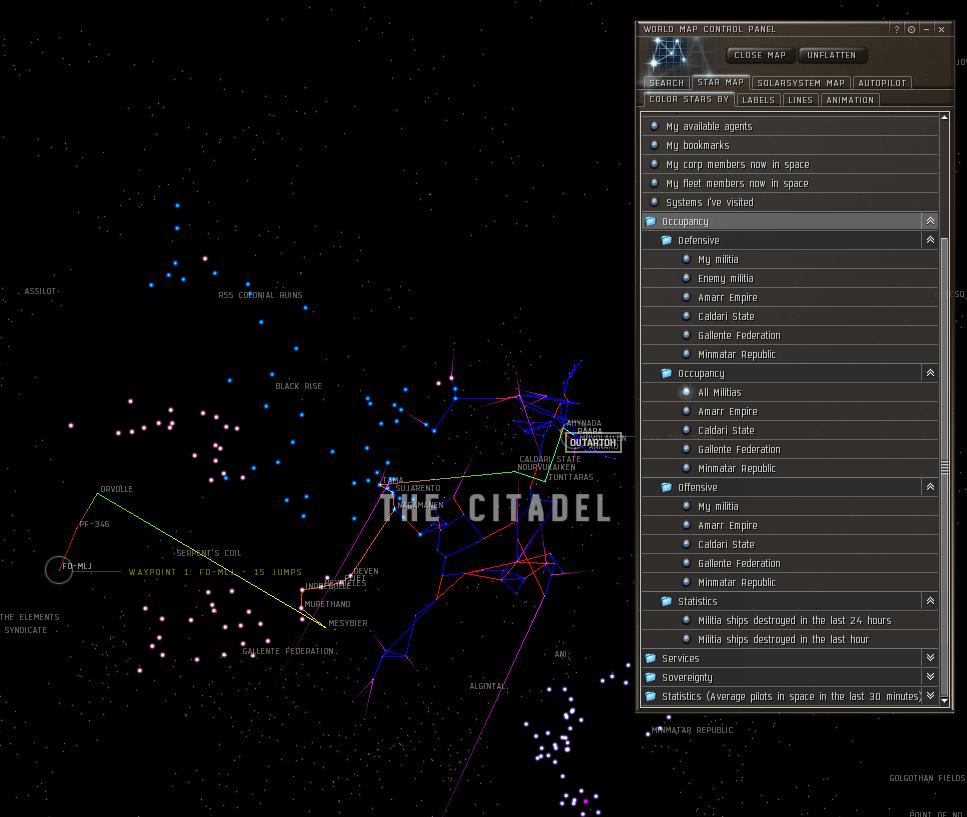Open the Search tab
967x817 pixels.
coord(667,83)
